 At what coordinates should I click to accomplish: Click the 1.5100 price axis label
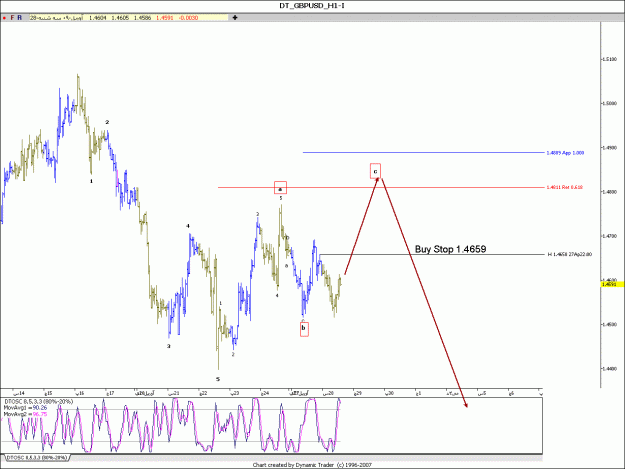pyautogui.click(x=609, y=59)
